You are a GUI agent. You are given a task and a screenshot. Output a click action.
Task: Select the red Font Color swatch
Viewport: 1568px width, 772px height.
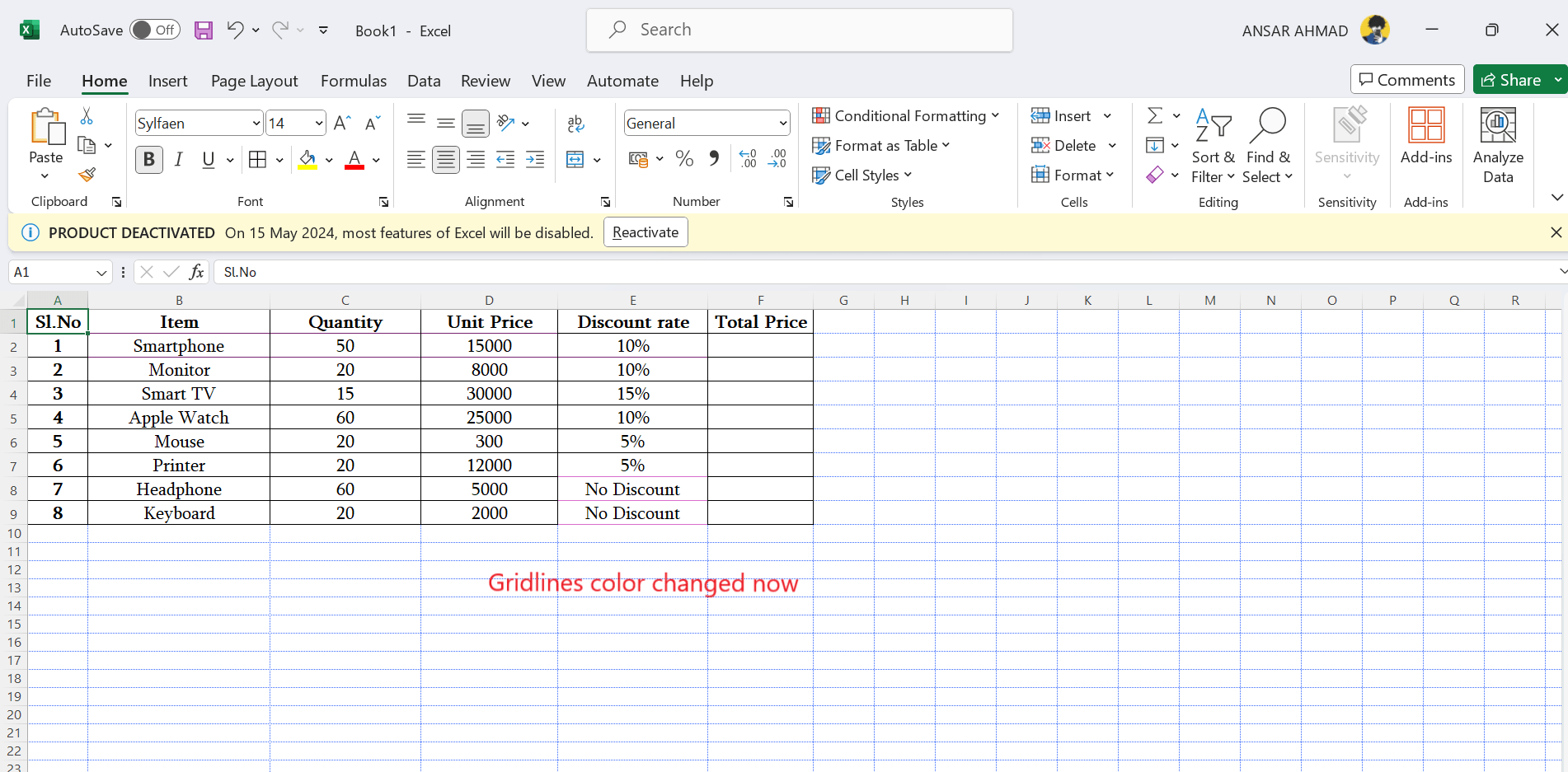(x=354, y=161)
